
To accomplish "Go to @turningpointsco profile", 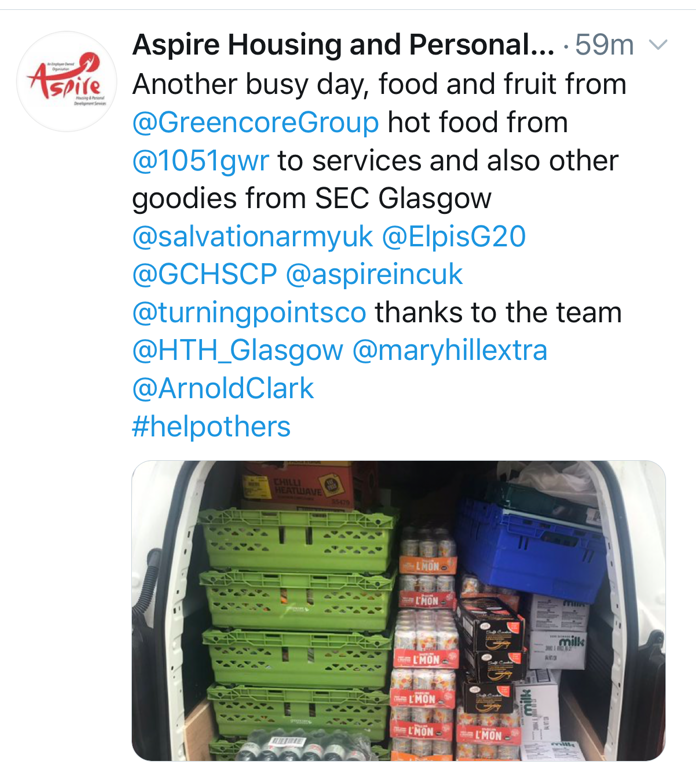I will tap(249, 313).
